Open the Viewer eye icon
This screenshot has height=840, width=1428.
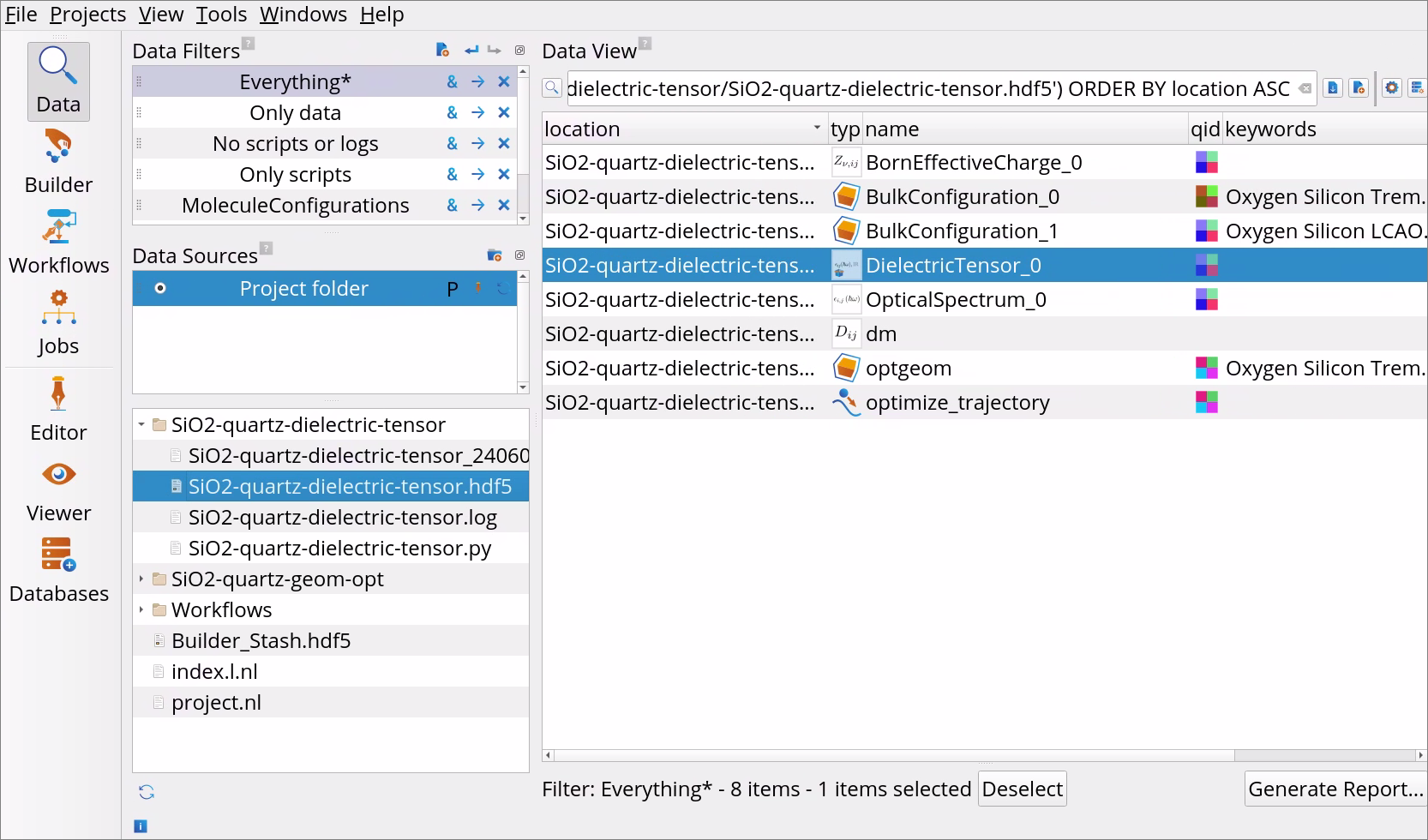point(58,489)
